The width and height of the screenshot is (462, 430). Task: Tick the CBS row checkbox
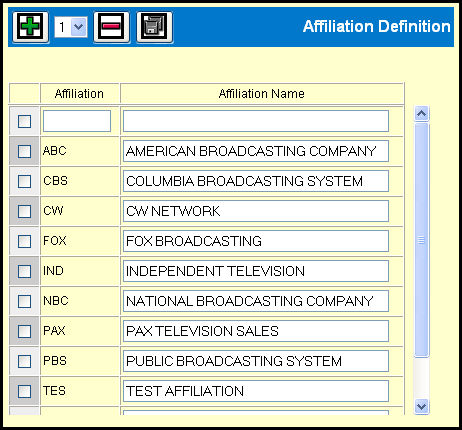[24, 181]
